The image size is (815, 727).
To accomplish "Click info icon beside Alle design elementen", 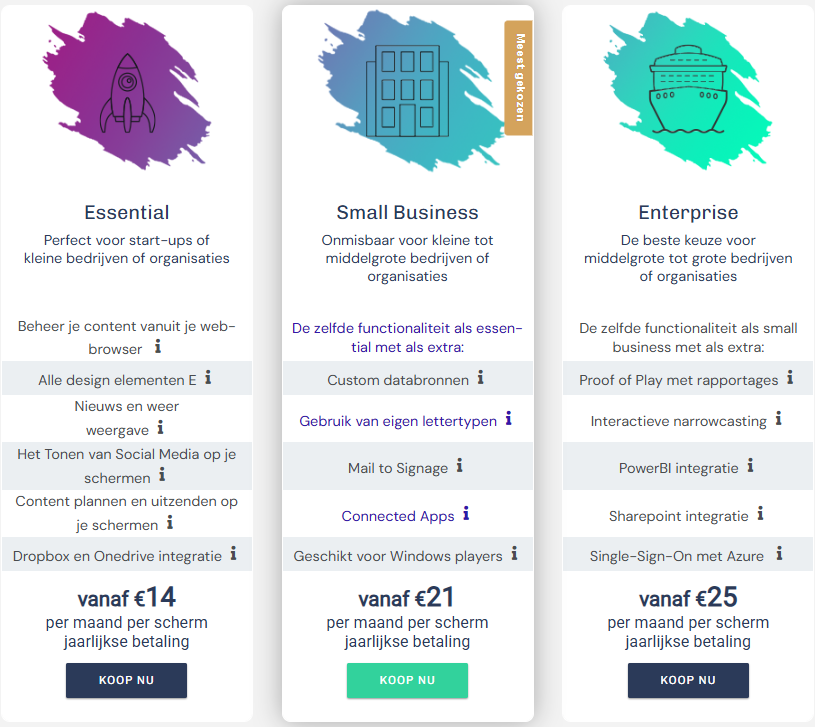I will pyautogui.click(x=208, y=377).
